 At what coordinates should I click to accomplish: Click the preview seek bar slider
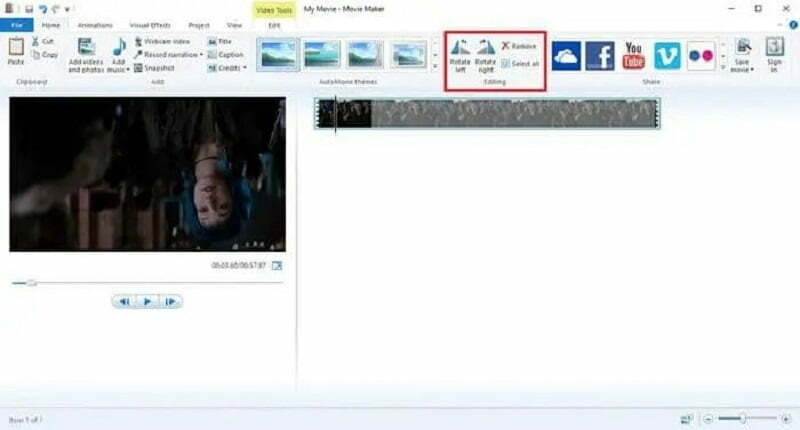(32, 283)
